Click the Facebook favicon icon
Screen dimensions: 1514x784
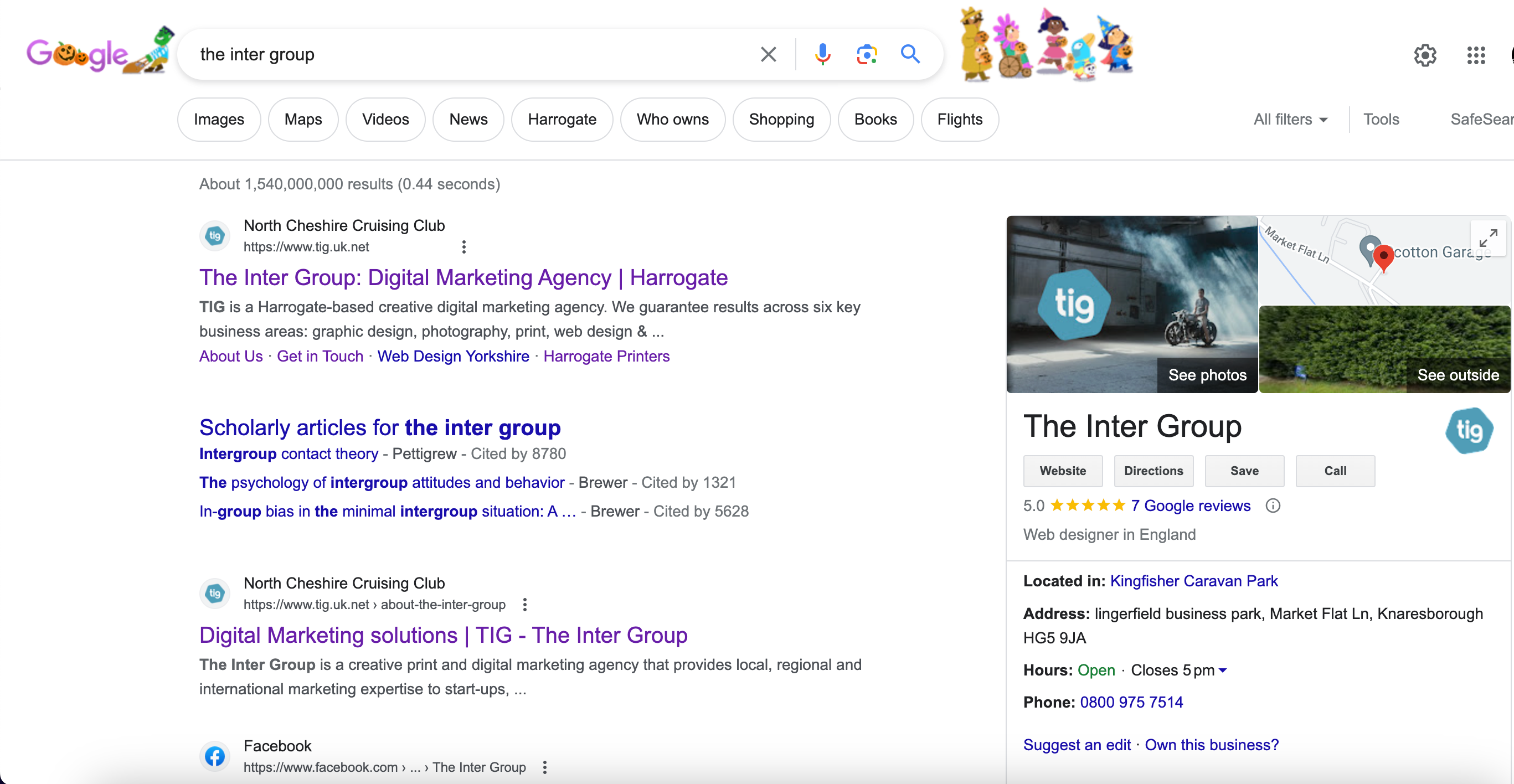point(214,756)
